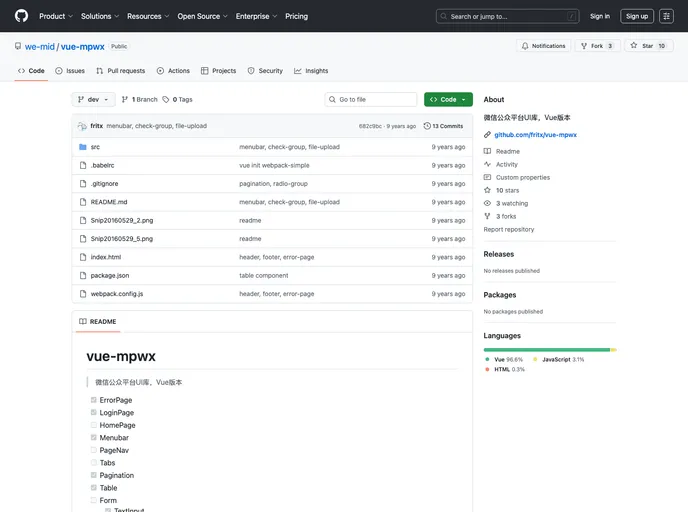This screenshot has width=688, height=512.
Task: Click the Report repository link
Action: (x=509, y=229)
